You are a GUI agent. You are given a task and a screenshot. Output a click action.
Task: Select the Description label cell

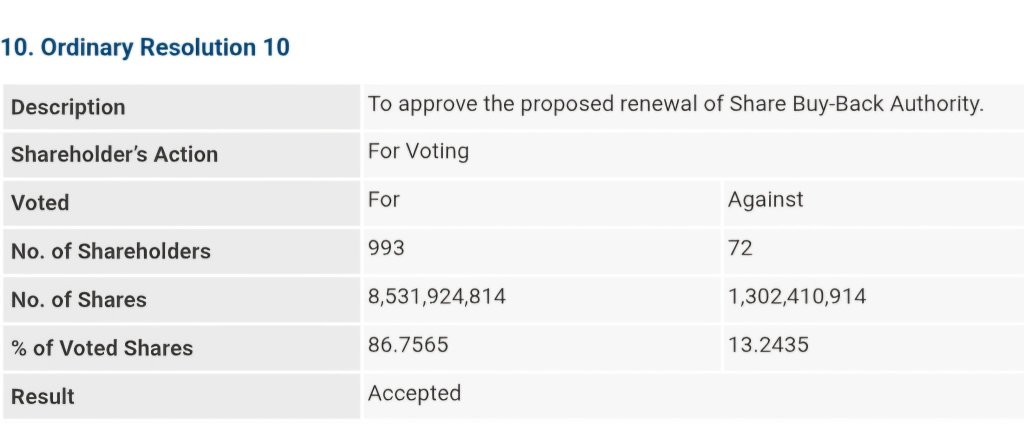click(182, 107)
